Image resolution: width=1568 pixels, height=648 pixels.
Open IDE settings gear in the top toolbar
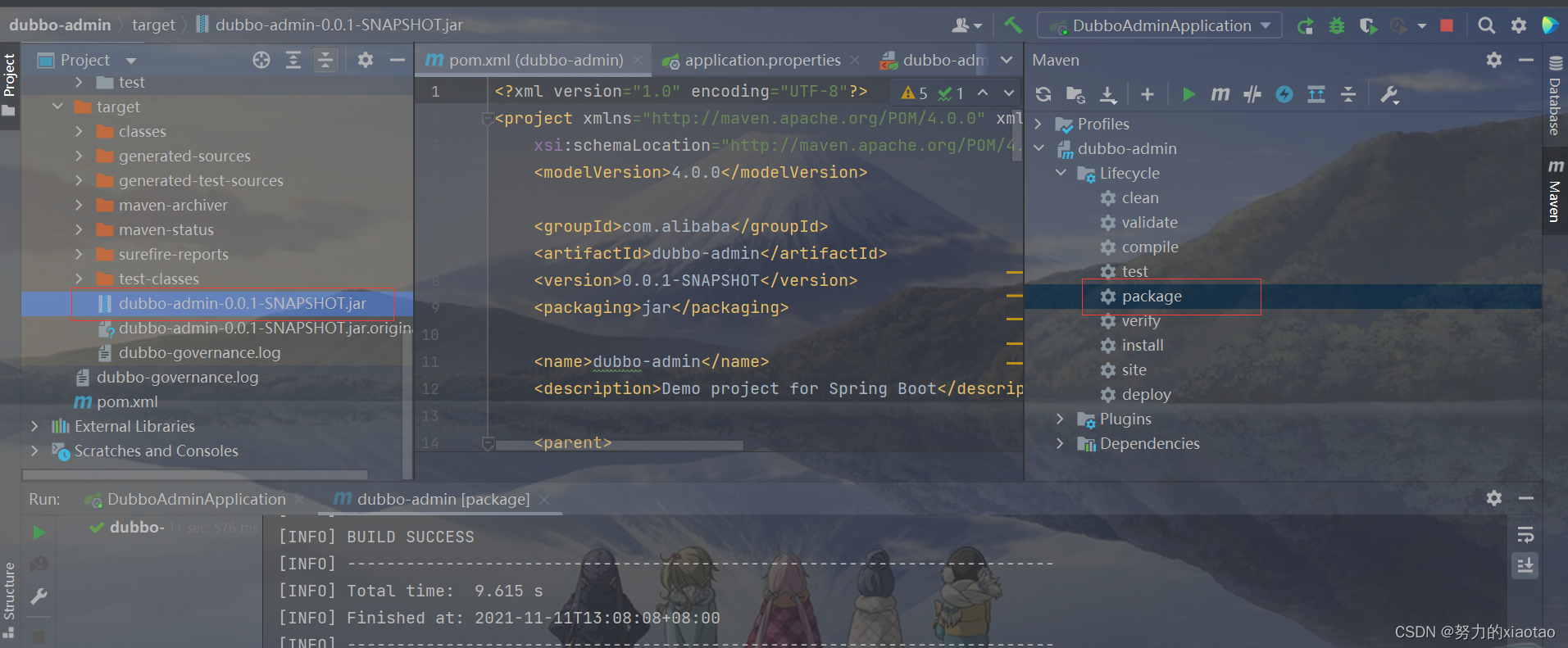[1519, 25]
